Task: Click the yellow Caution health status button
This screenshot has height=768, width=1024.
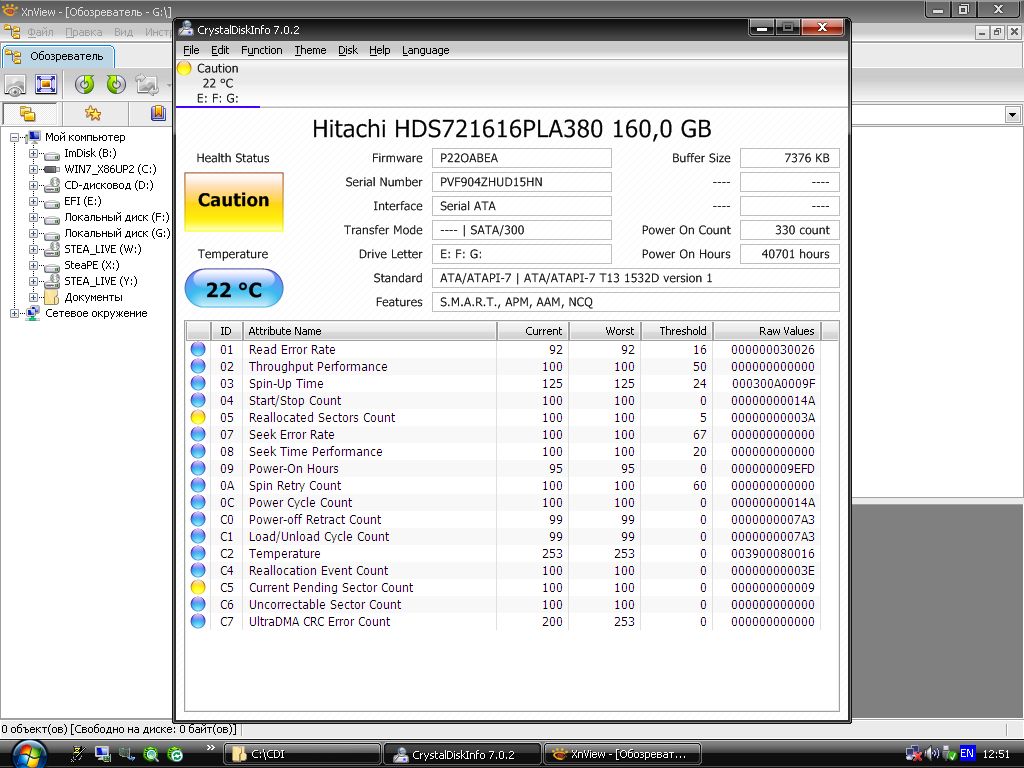Action: click(233, 200)
